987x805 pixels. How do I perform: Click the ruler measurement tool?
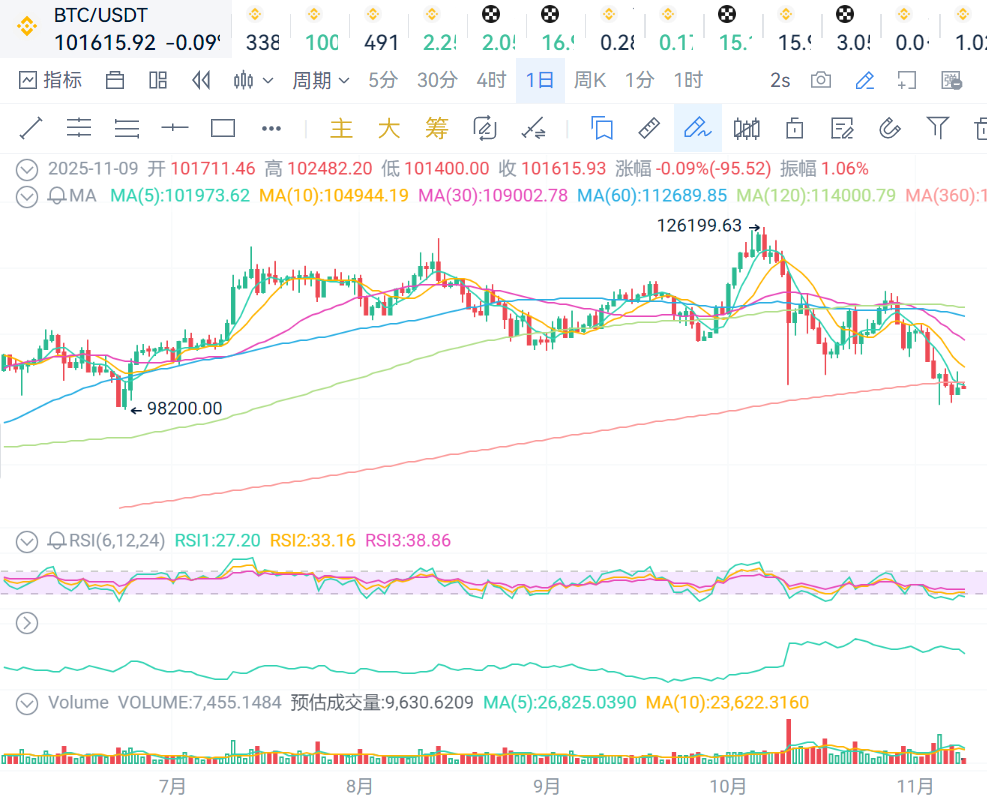[x=649, y=128]
